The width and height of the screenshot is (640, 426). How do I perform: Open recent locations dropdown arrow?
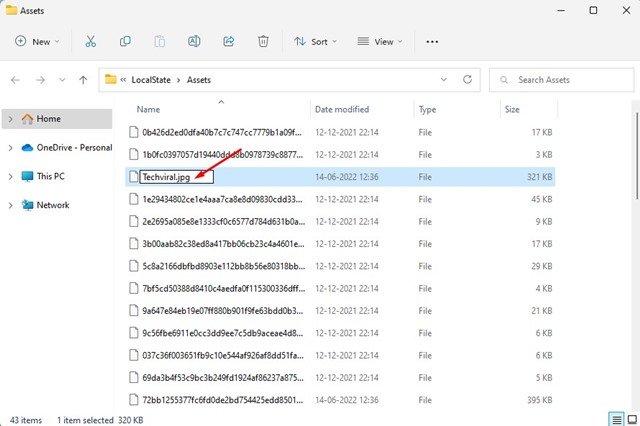[62, 80]
